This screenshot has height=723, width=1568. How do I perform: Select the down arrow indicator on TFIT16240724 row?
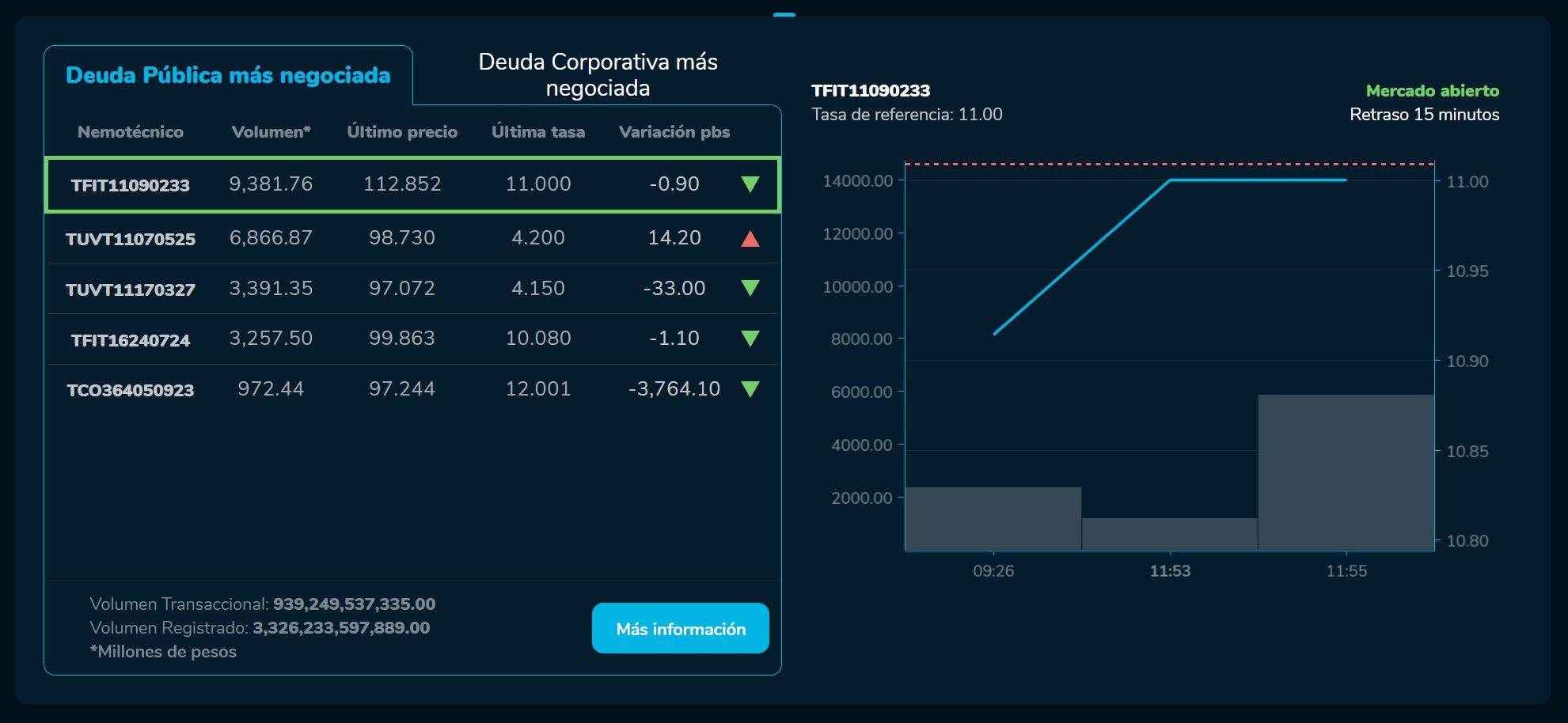[750, 339]
